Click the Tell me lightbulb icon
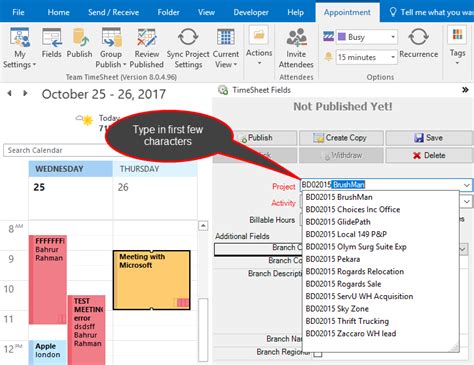This screenshot has height=365, width=474. (x=393, y=12)
